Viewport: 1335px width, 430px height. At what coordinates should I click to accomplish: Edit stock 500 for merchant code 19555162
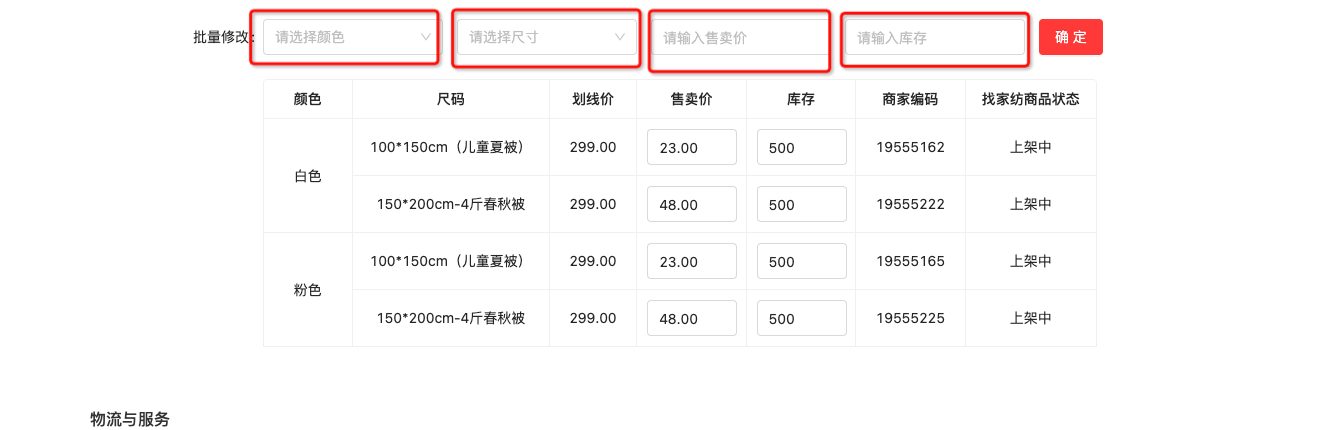pos(802,147)
